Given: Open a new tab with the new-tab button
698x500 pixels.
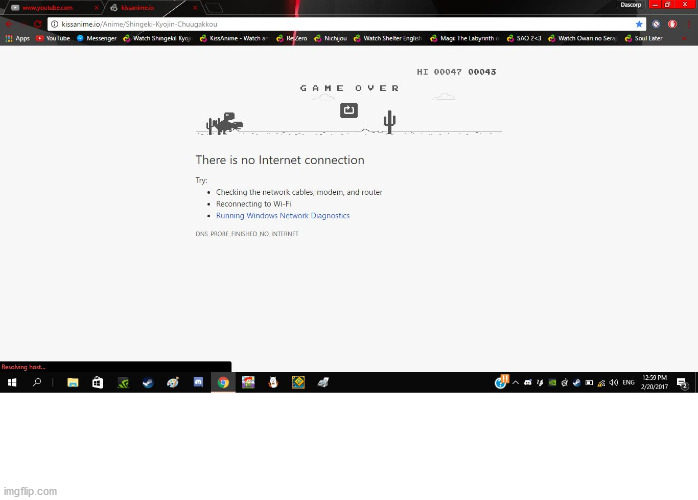Looking at the screenshot, I should 214,8.
